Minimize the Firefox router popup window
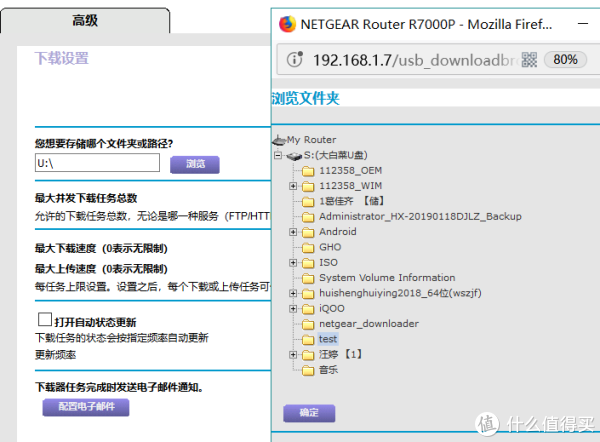 [583, 24]
